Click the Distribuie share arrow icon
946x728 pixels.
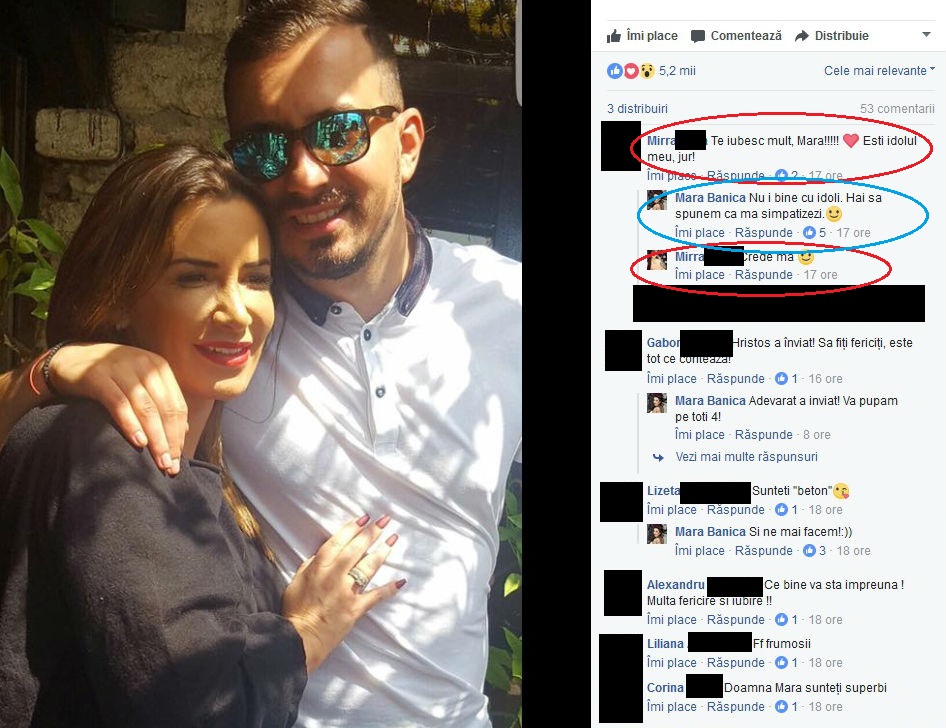click(802, 36)
